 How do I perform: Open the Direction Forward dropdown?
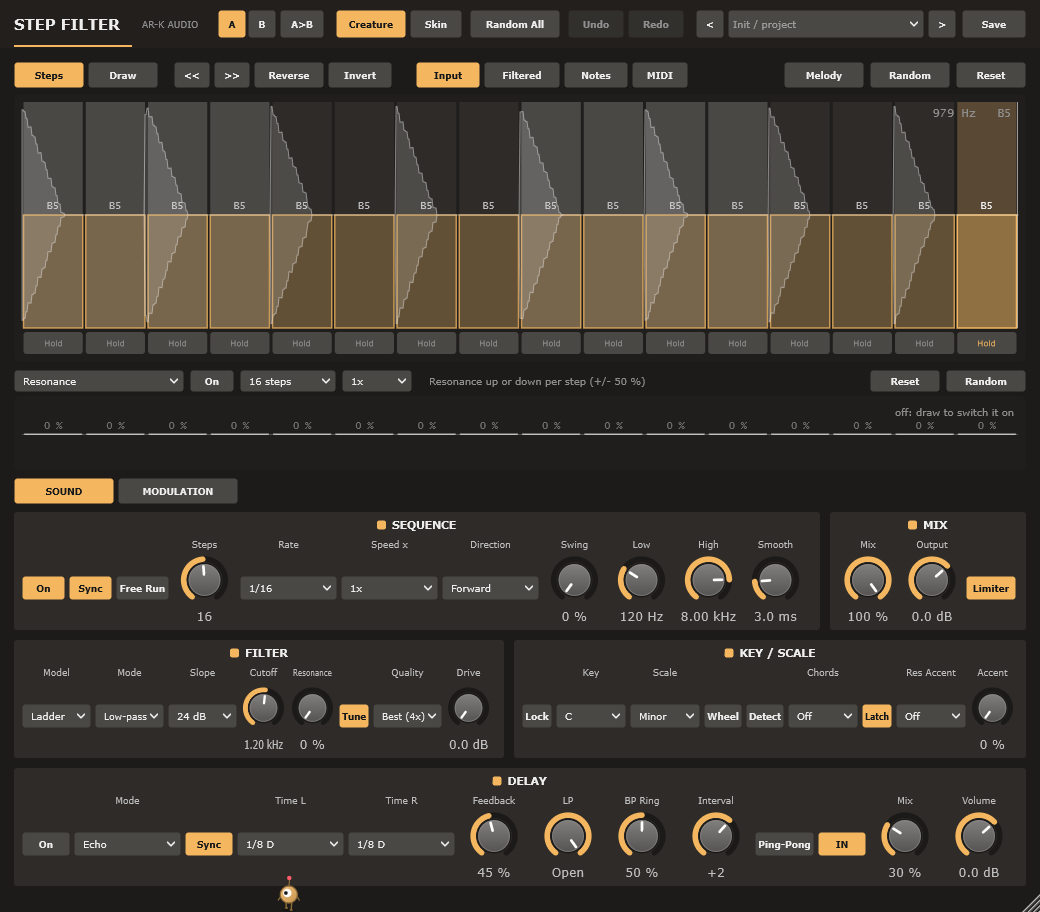[x=490, y=588]
